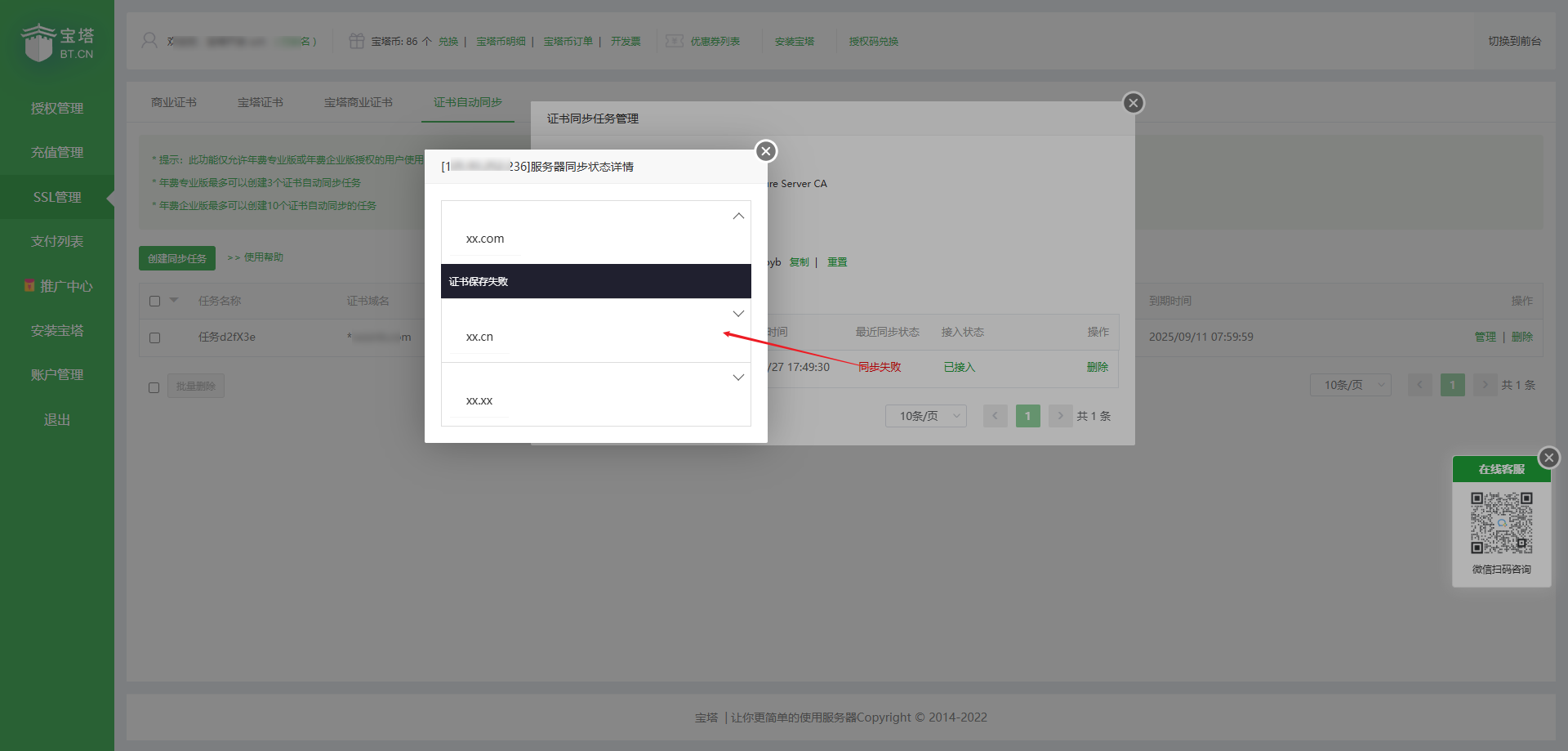
Task: Go to previous page in task dialog pagination
Action: pos(995,416)
